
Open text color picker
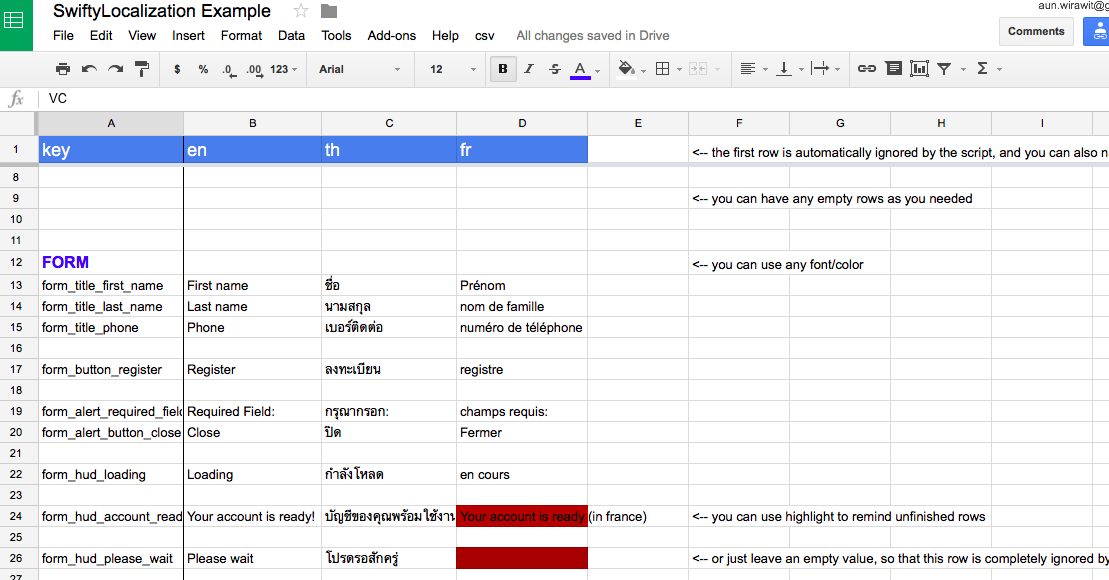click(x=580, y=69)
